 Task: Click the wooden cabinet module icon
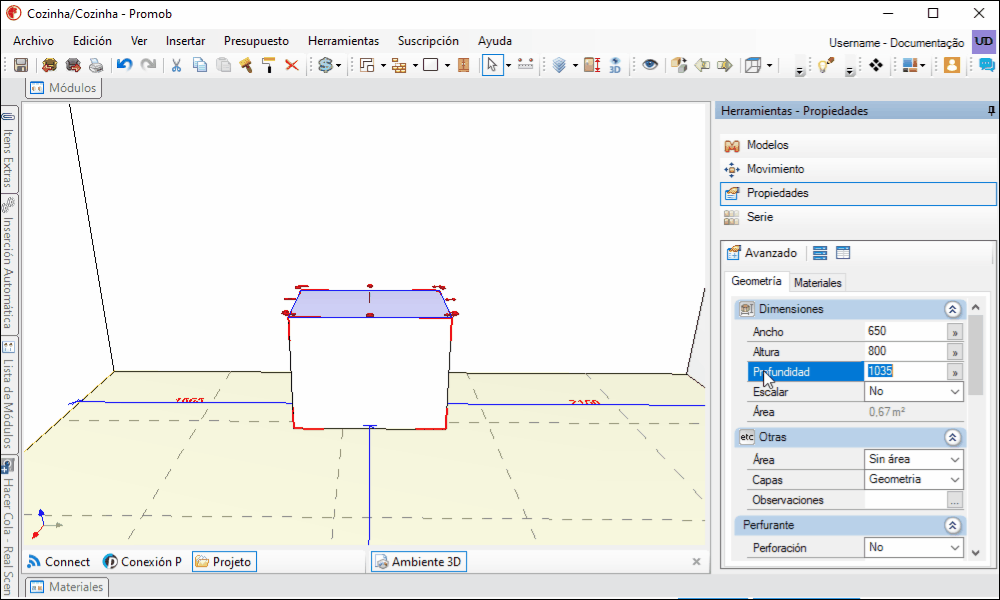click(x=464, y=65)
